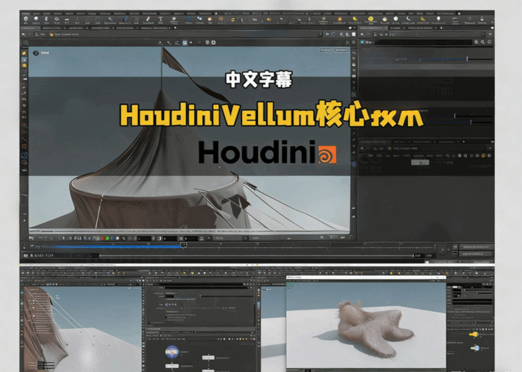Click the first playback control at playbar's left end
Image resolution: width=522 pixels, height=372 pixels.
pos(31,238)
